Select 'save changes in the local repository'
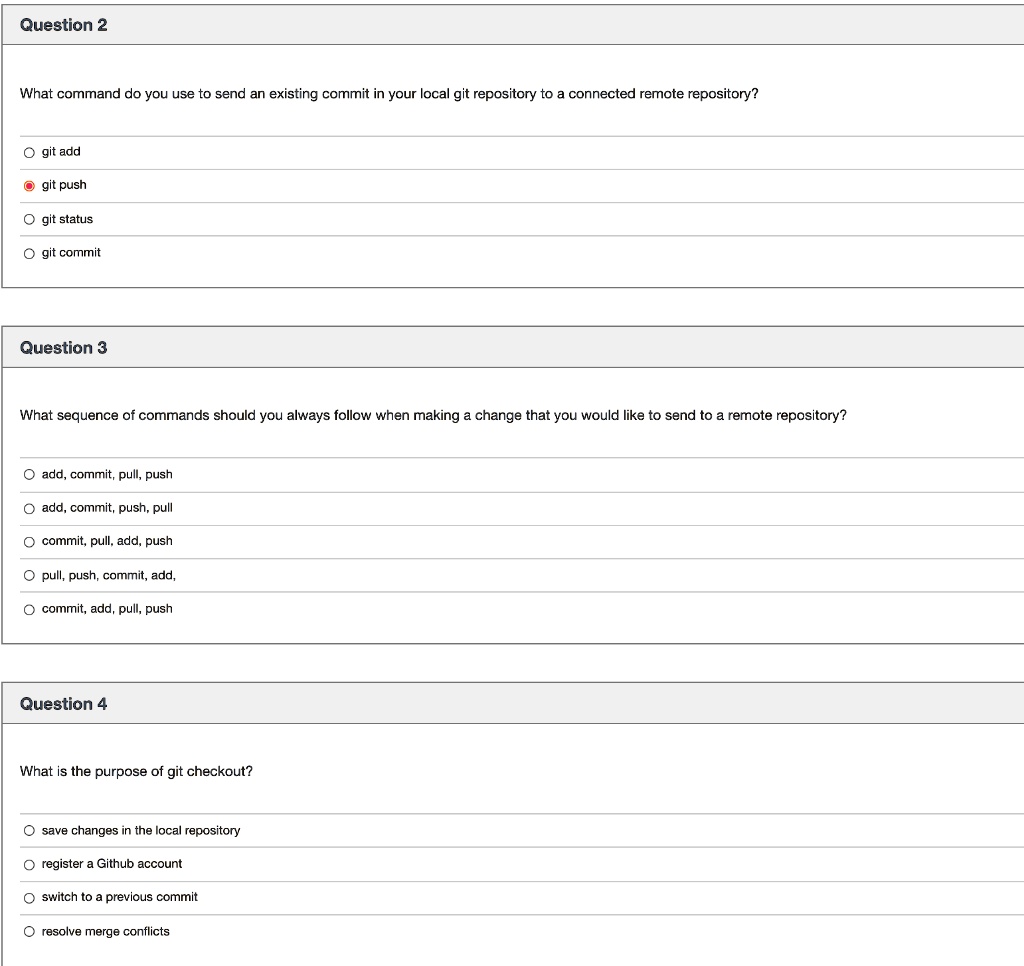 coord(29,831)
